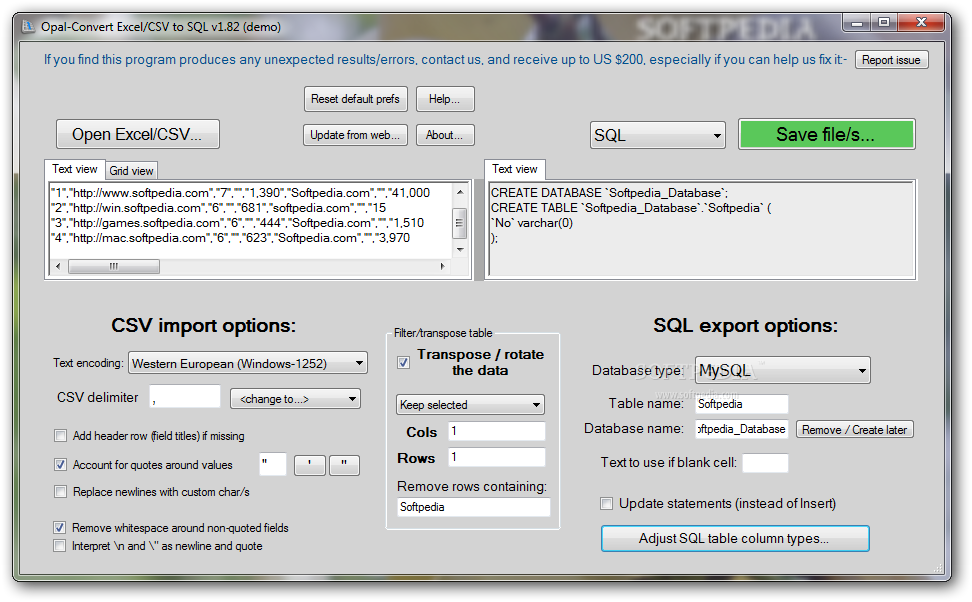Click the single quote ' button
Screen dimensions: 972x602
[309, 465]
